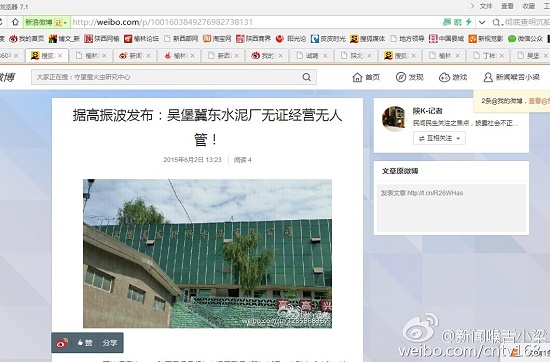Viewport: 550px width, 362px height.
Task: Click the Weibo logo on floating bar
Action: [62, 343]
